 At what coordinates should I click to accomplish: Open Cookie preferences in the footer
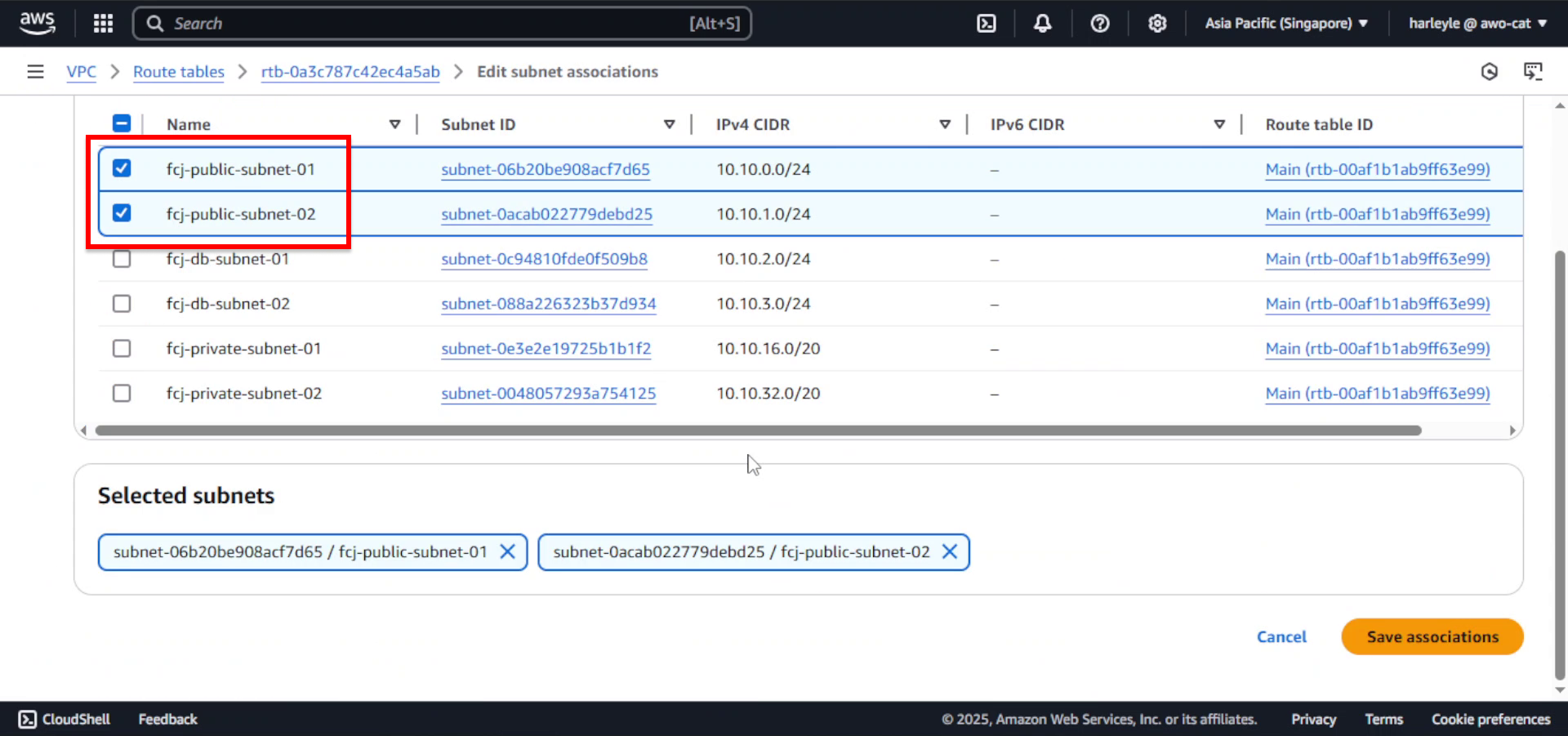click(x=1490, y=720)
